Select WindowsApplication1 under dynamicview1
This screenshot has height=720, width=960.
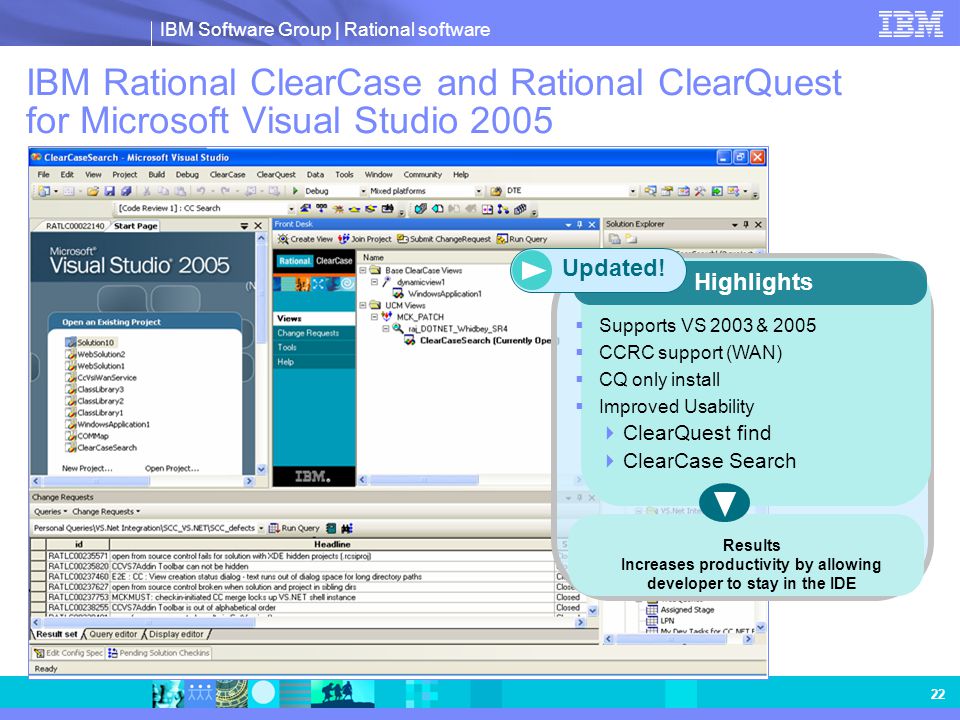[x=445, y=294]
